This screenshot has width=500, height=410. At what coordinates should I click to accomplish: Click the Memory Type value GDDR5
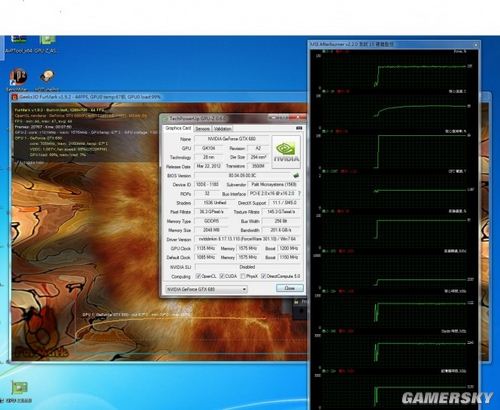212,221
